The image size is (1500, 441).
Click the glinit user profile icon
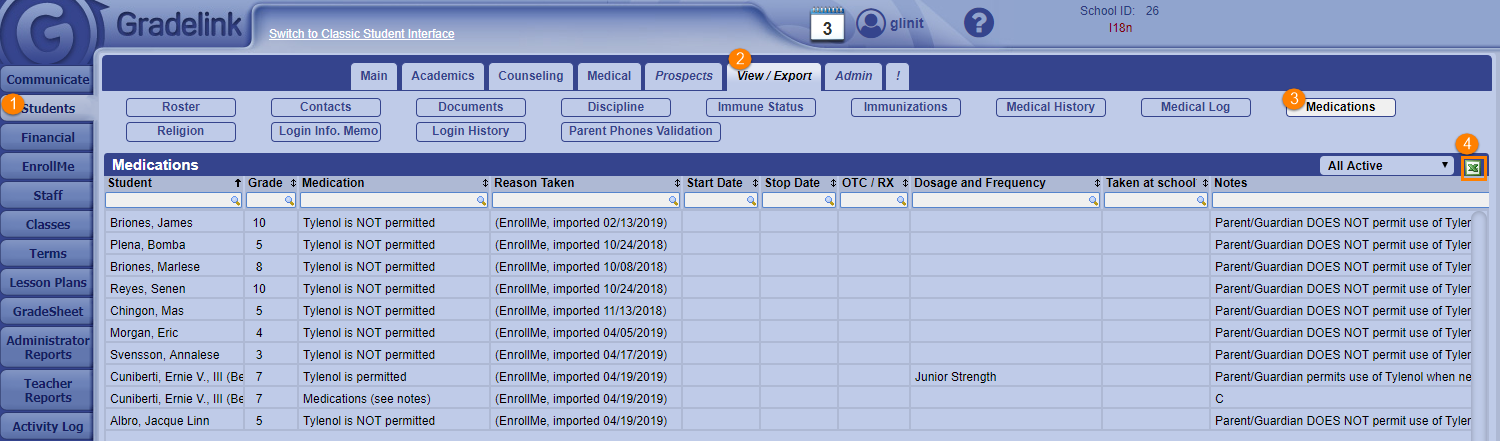tap(872, 23)
